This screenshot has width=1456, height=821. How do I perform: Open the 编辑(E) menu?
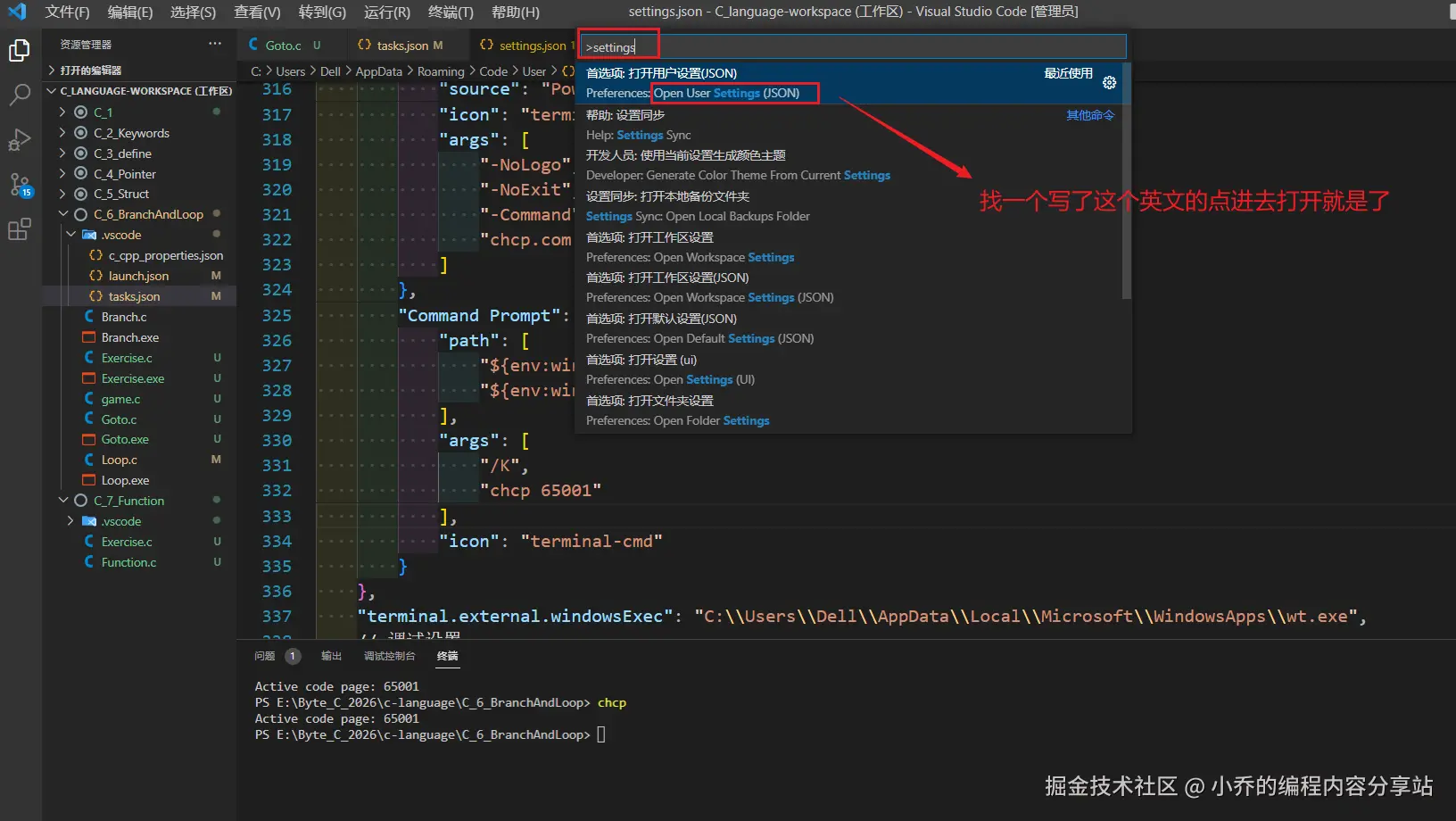[130, 12]
